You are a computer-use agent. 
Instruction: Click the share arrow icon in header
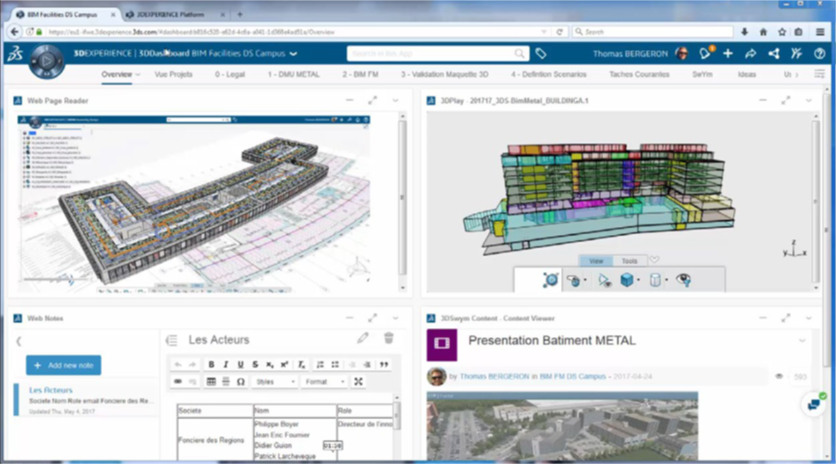pyautogui.click(x=750, y=53)
